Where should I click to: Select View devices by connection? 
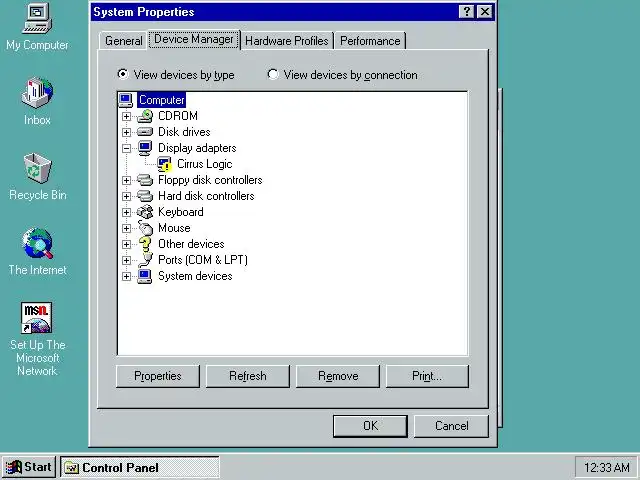pos(343,75)
